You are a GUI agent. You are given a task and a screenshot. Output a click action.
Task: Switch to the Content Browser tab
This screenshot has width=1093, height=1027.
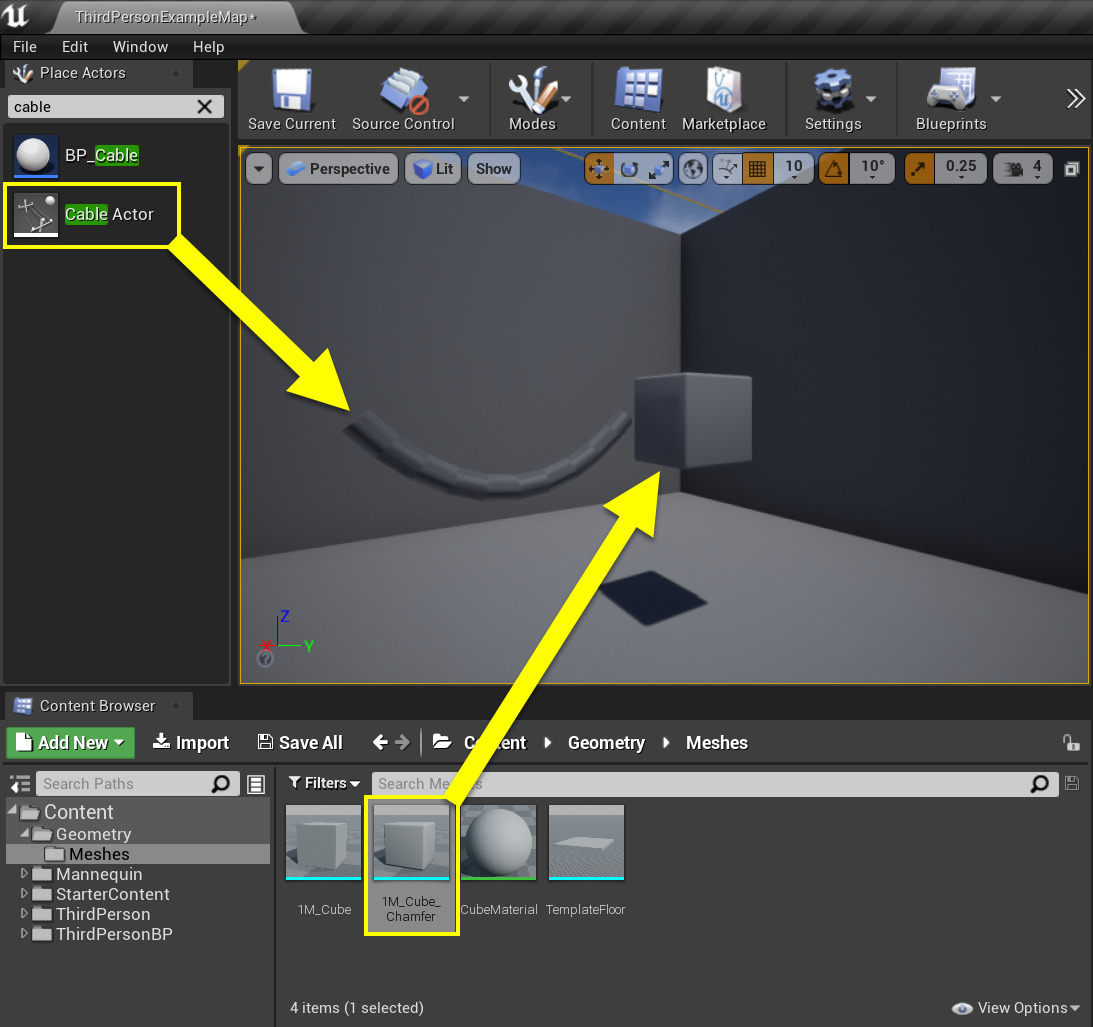click(x=97, y=706)
